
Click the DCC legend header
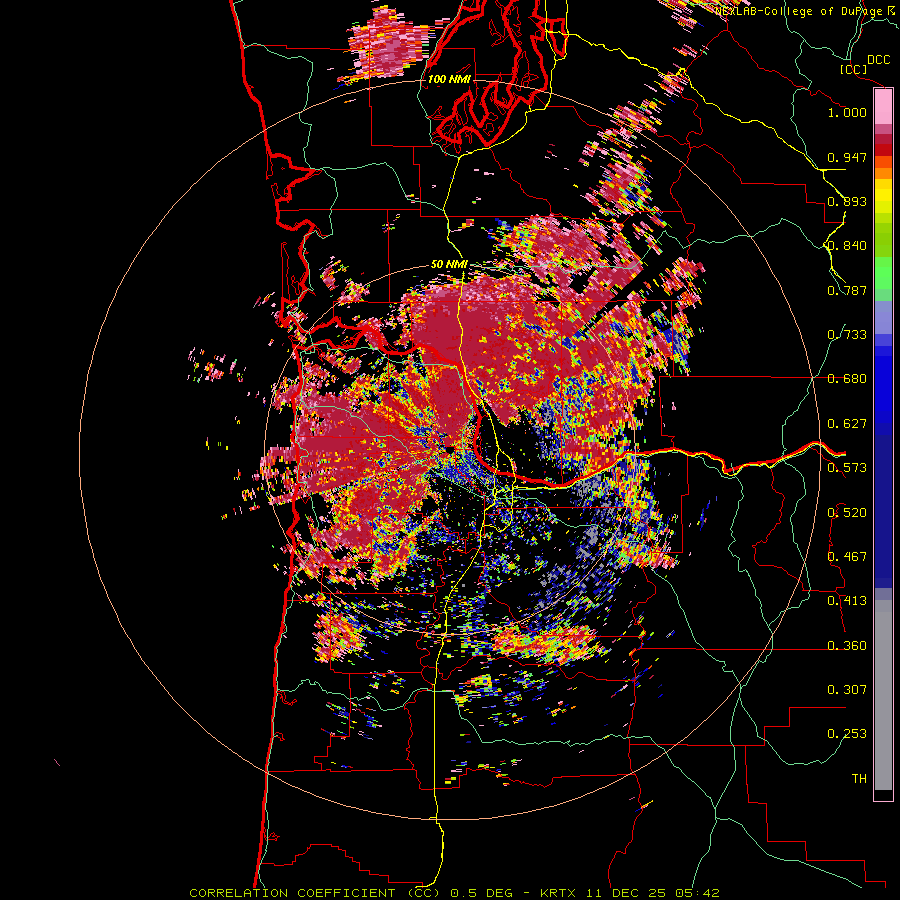pos(878,60)
